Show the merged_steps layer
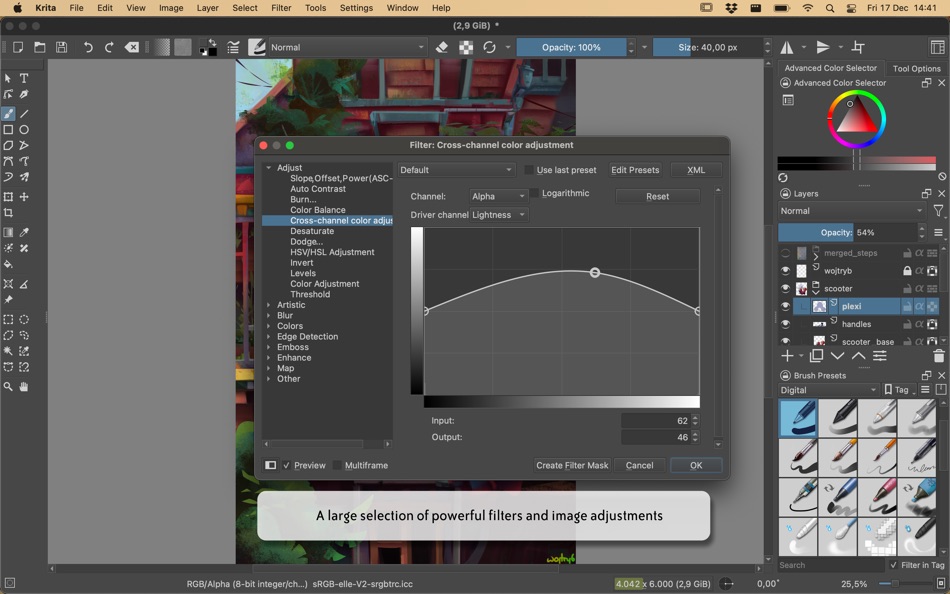Image resolution: width=950 pixels, height=594 pixels. tap(785, 253)
